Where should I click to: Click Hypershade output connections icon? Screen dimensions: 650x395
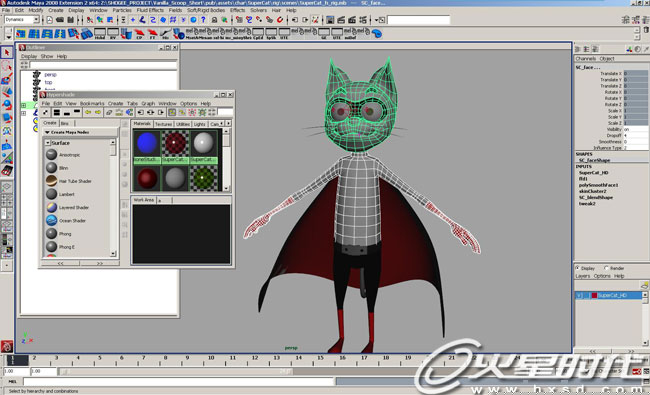pyautogui.click(x=160, y=112)
